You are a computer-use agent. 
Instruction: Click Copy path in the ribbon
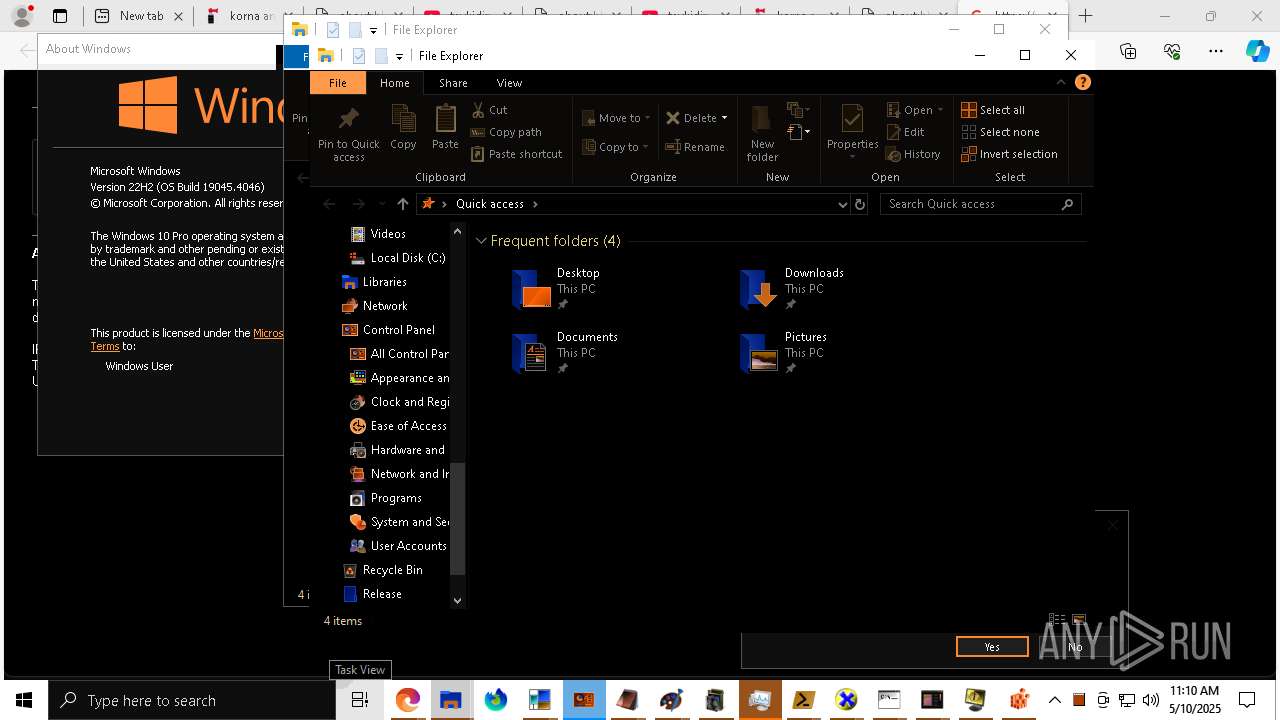tap(506, 132)
